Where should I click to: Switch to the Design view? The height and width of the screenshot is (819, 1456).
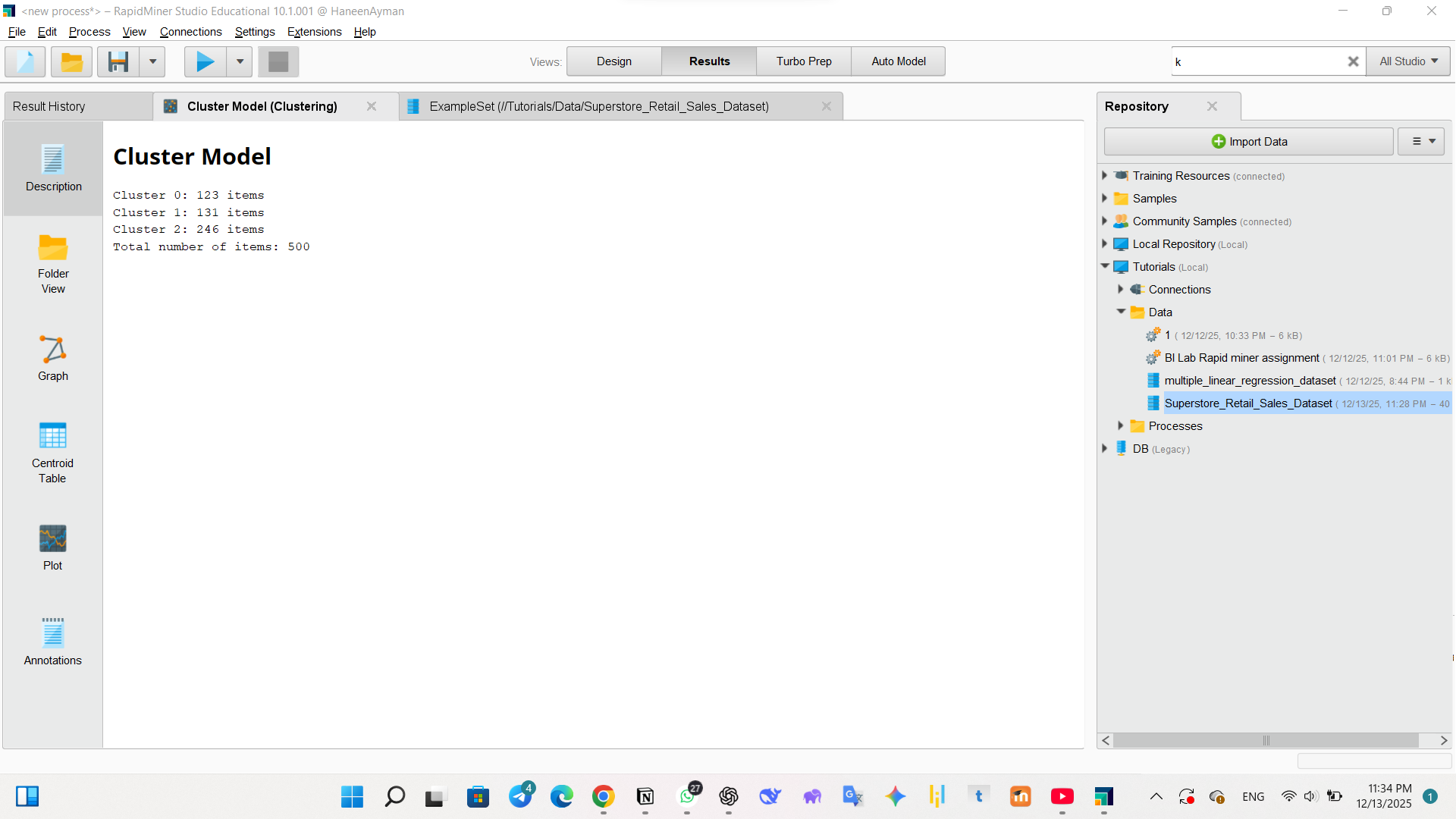(x=614, y=61)
